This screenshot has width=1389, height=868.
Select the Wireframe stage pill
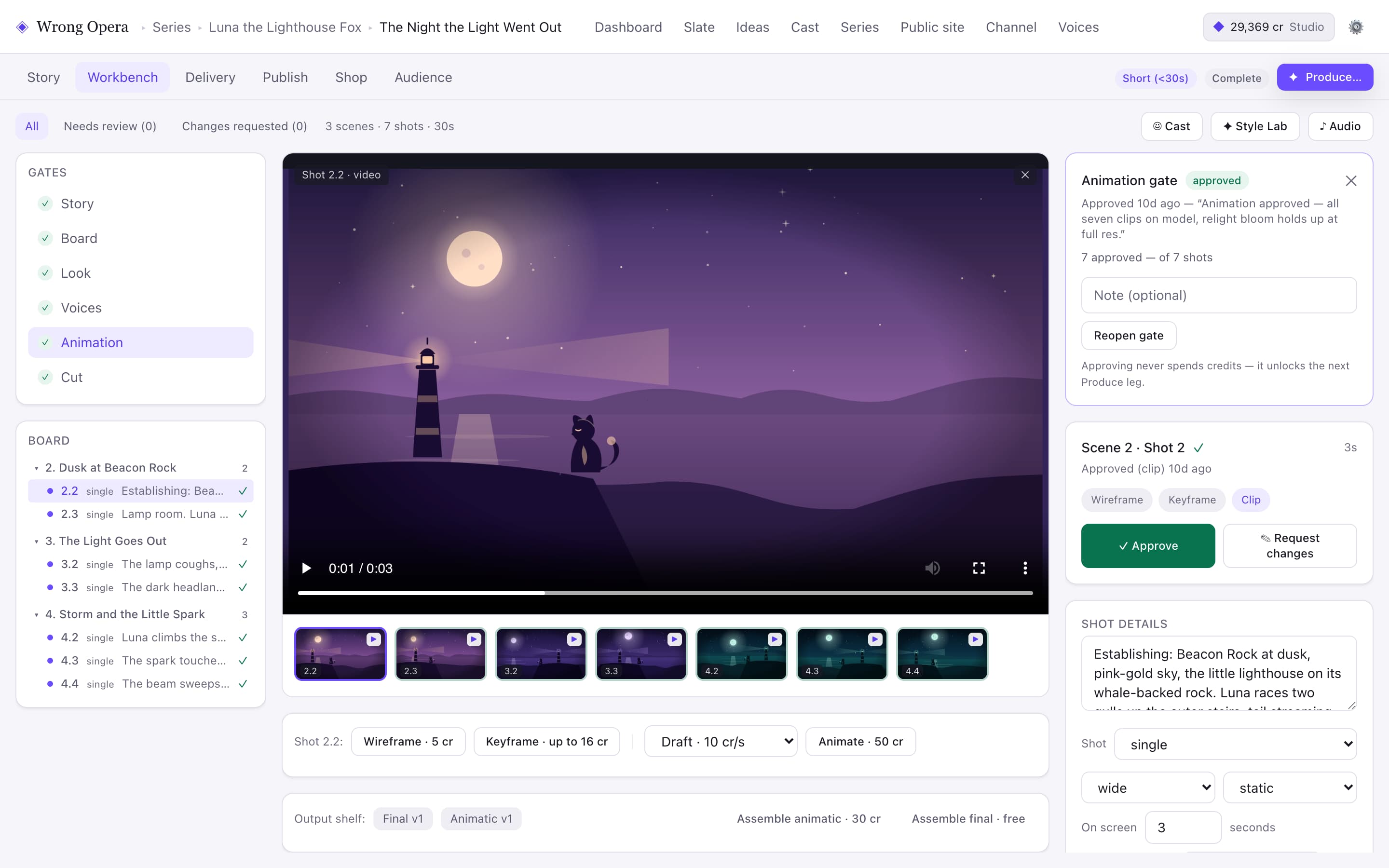(1117, 500)
